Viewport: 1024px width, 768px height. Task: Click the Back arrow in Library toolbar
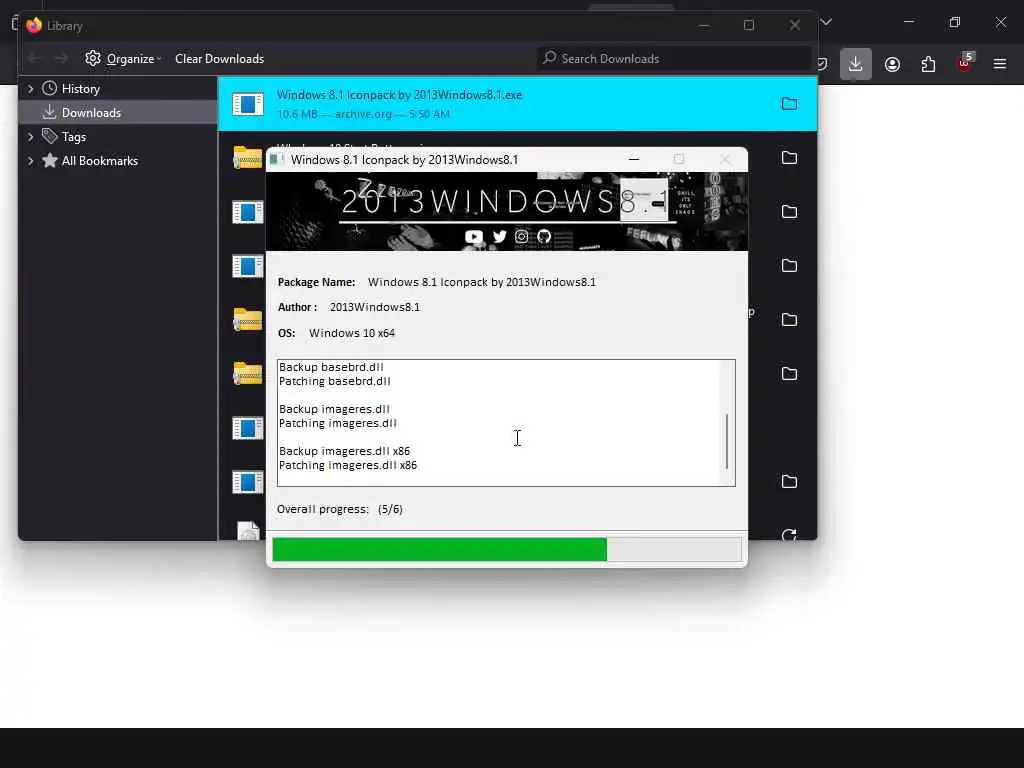click(x=35, y=59)
